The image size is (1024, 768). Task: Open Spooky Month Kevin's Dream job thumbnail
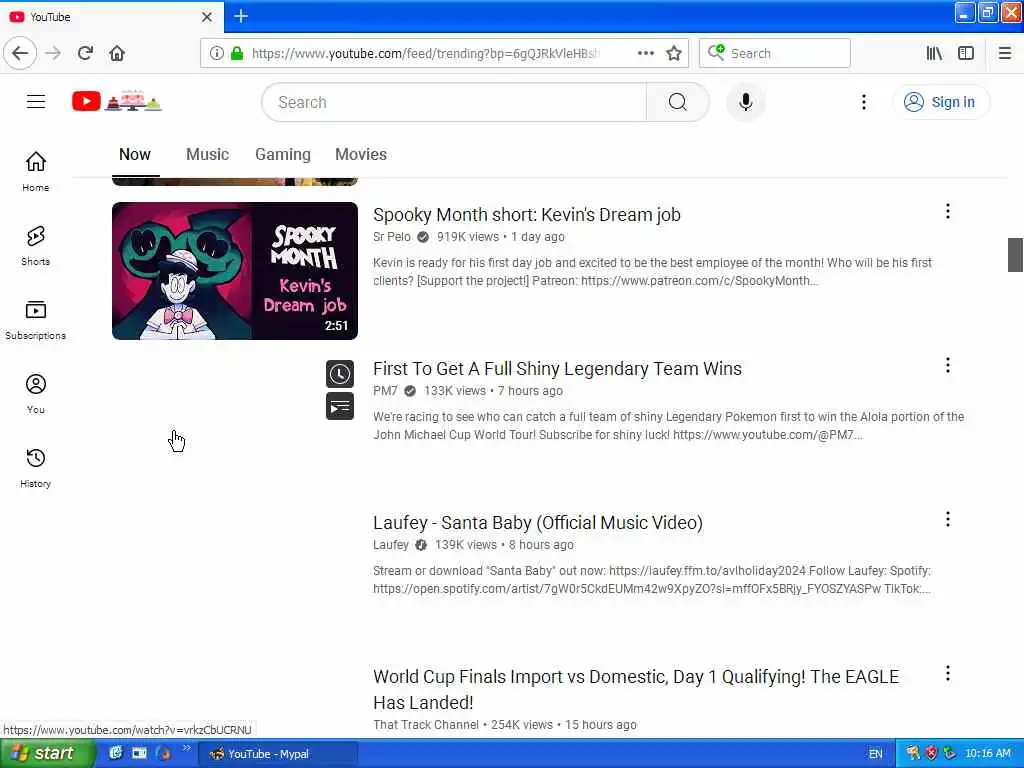(235, 270)
